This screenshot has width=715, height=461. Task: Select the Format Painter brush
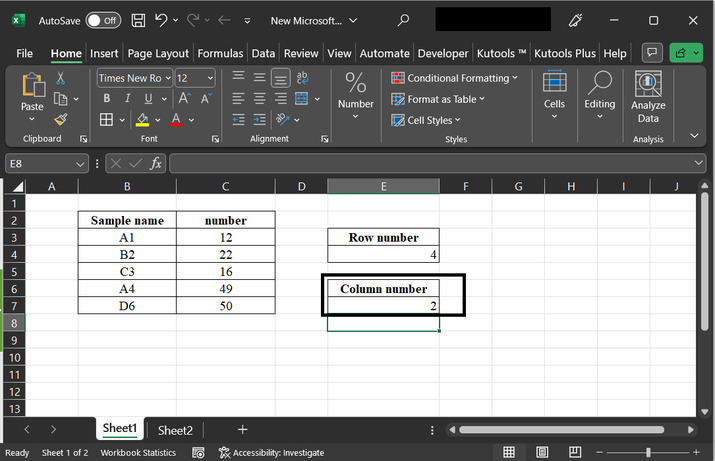tap(61, 120)
